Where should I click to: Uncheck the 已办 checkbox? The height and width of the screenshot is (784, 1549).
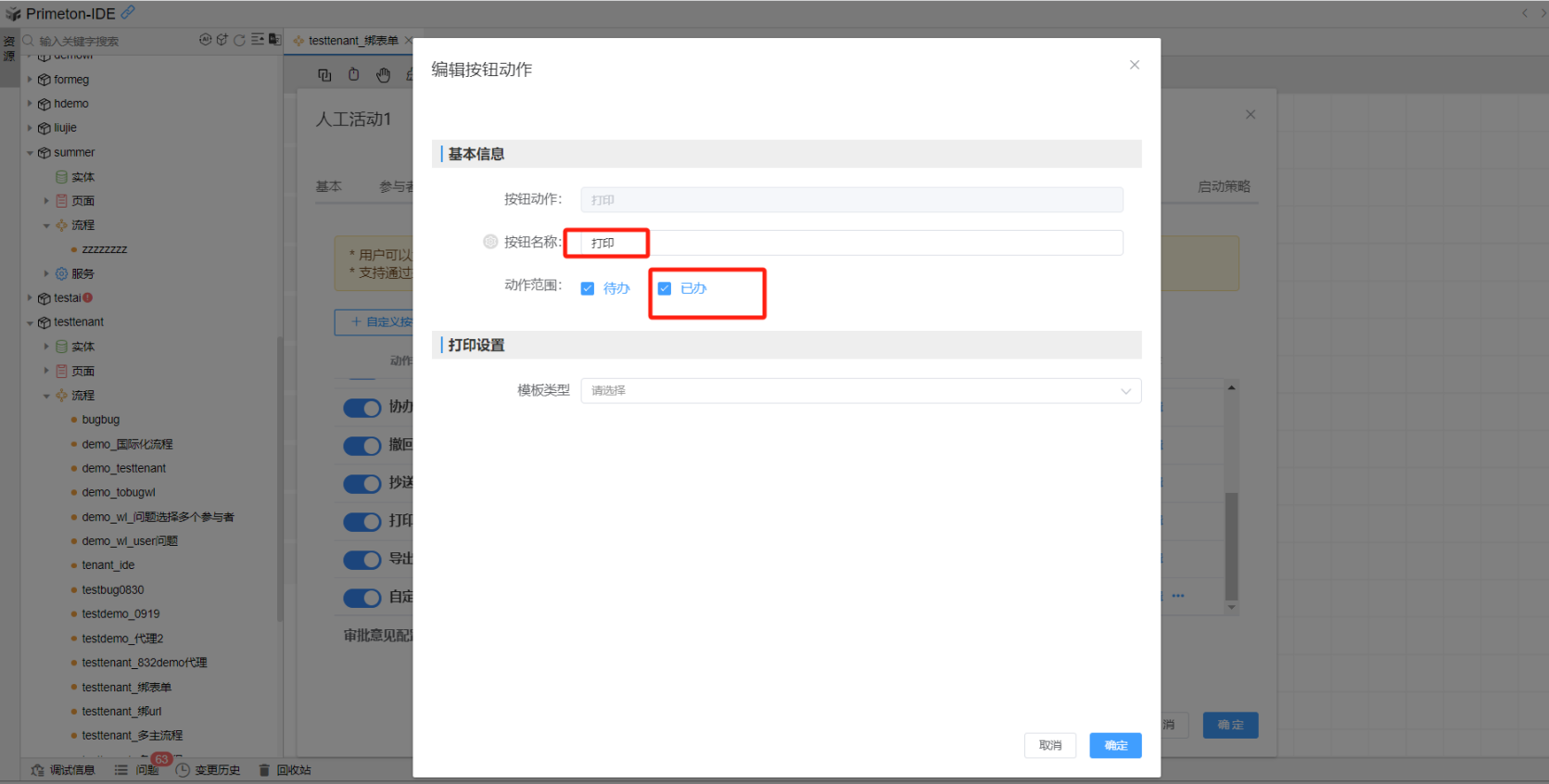(665, 289)
